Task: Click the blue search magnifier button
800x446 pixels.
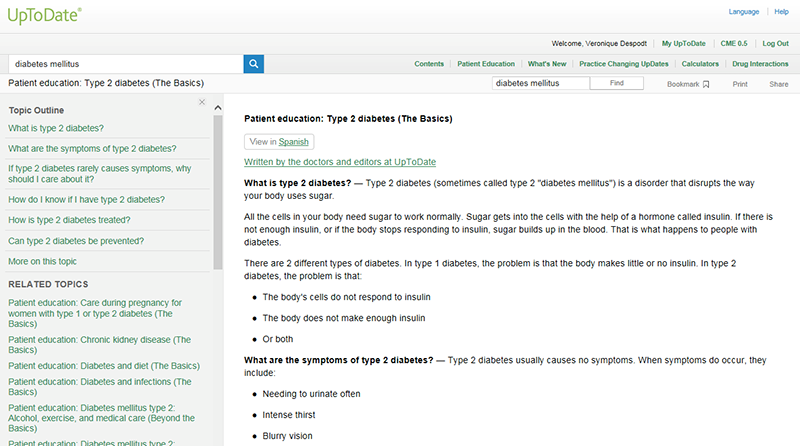Action: pyautogui.click(x=254, y=64)
